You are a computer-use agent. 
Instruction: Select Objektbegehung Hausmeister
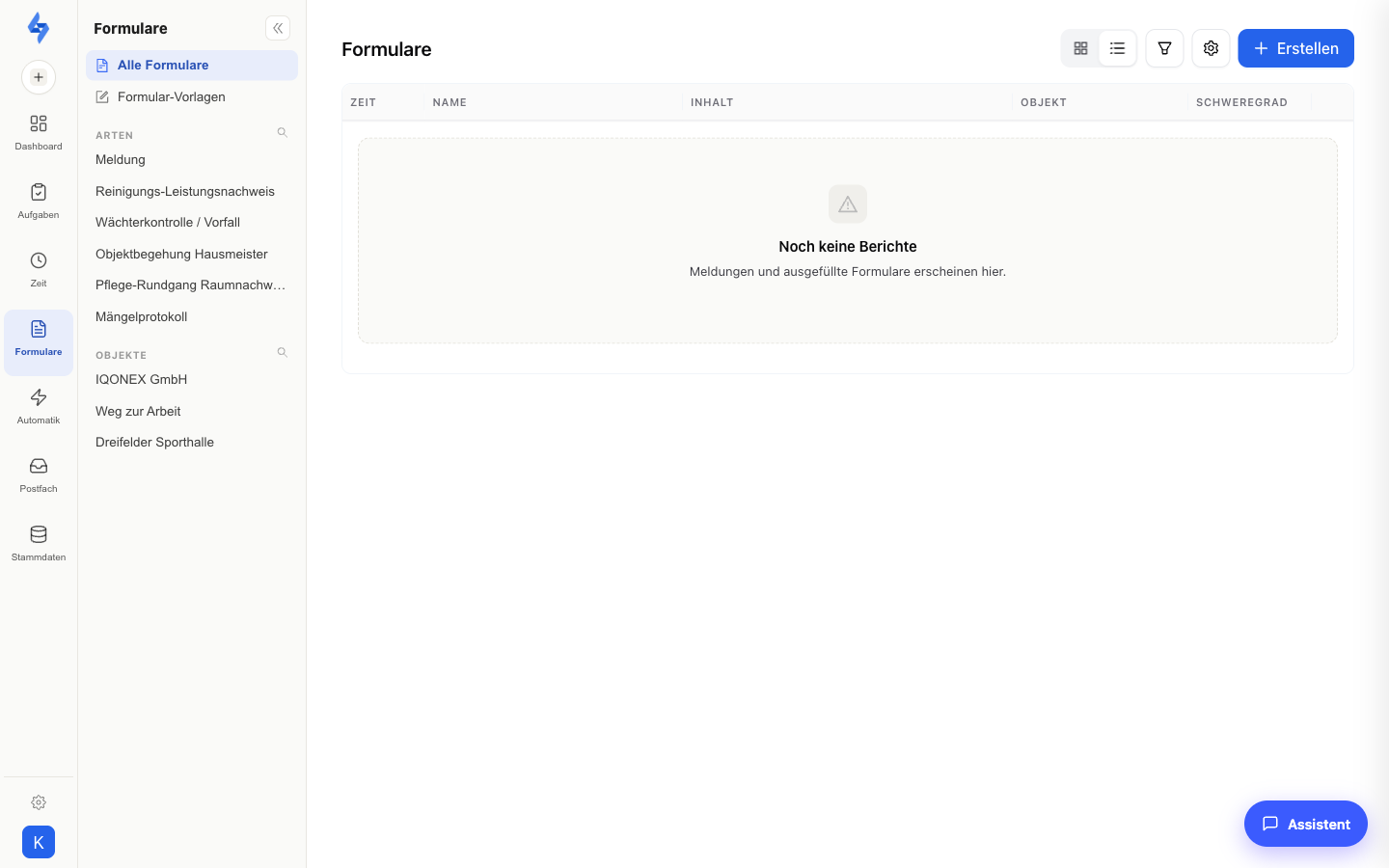192,254
